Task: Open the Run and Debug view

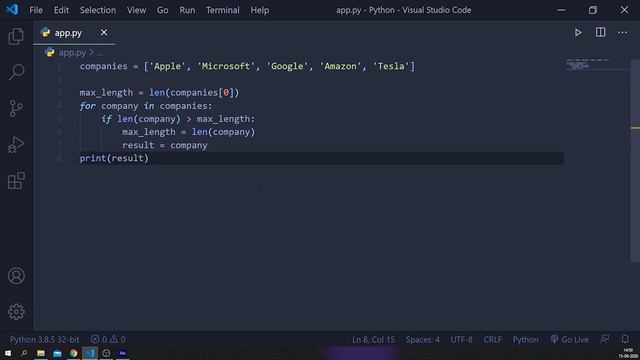Action: 16,144
